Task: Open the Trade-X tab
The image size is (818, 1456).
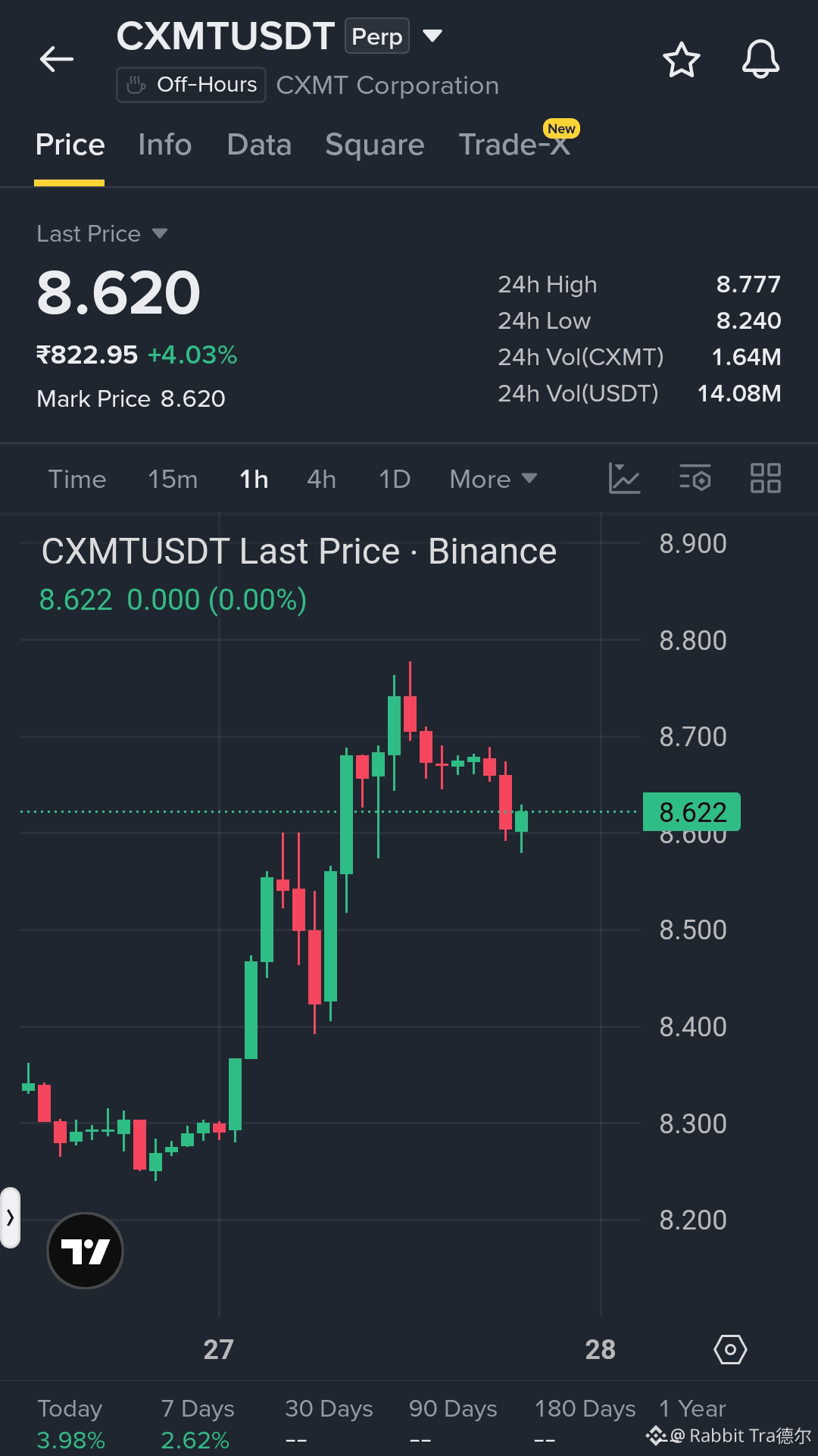Action: pos(515,145)
